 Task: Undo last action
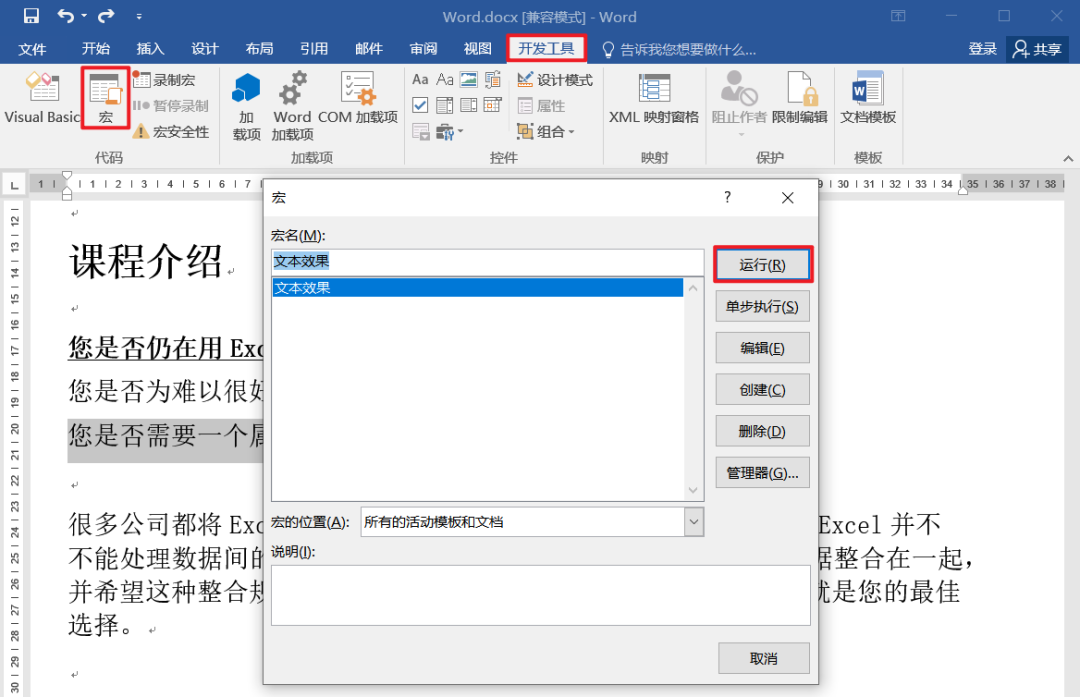pos(65,16)
